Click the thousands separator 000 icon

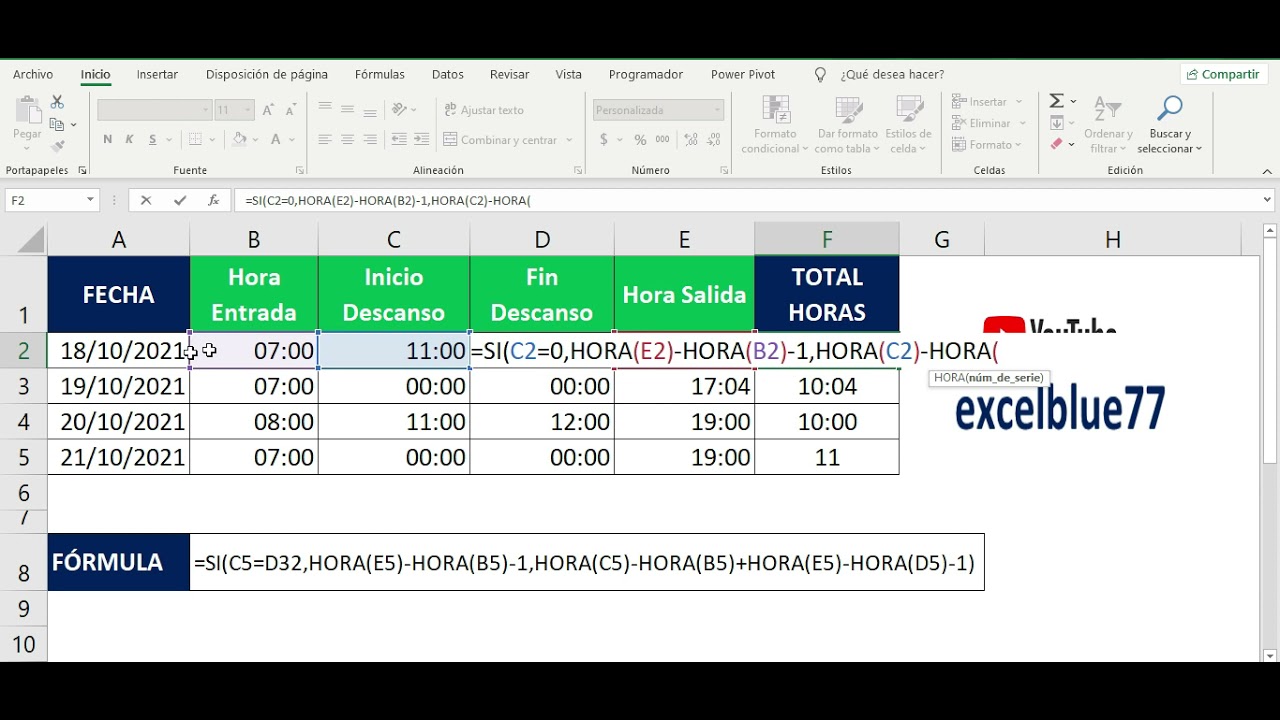coord(661,140)
